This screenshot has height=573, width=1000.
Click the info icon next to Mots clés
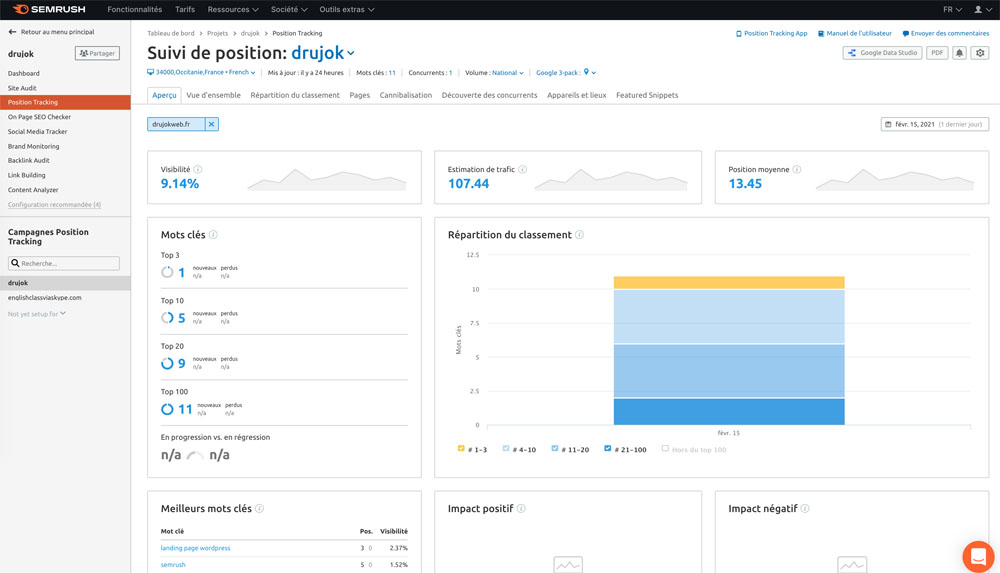[213, 235]
